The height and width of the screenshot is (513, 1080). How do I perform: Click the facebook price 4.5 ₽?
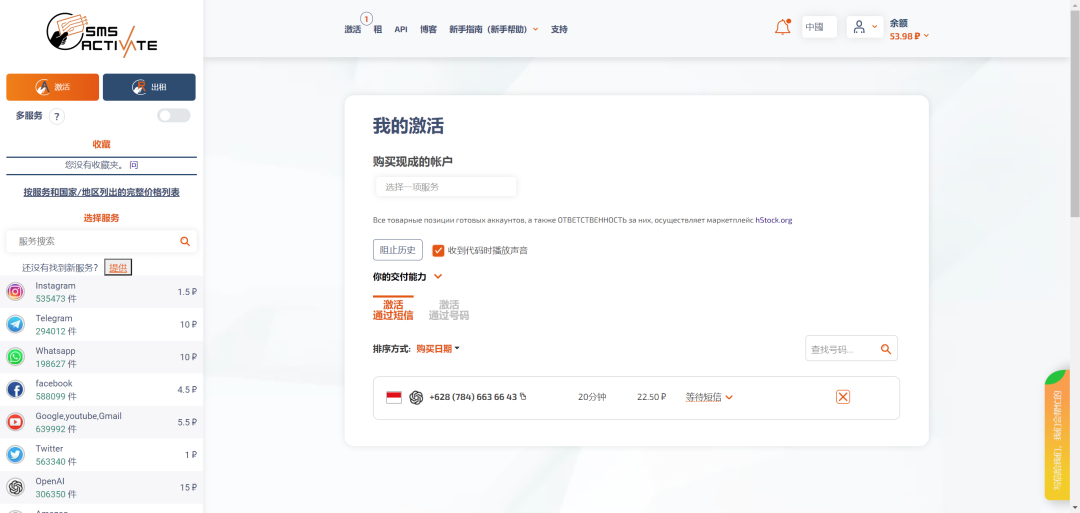(187, 390)
